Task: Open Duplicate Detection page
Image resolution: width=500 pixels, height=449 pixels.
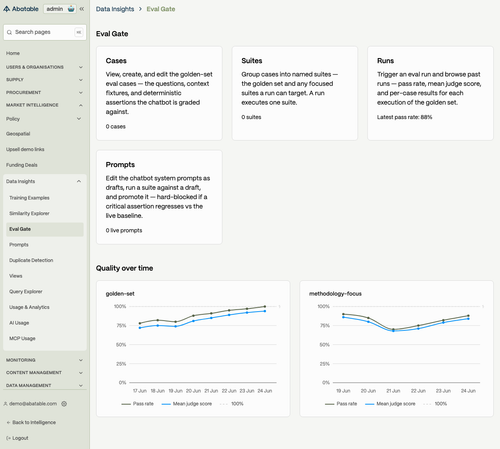Action: pos(31,260)
